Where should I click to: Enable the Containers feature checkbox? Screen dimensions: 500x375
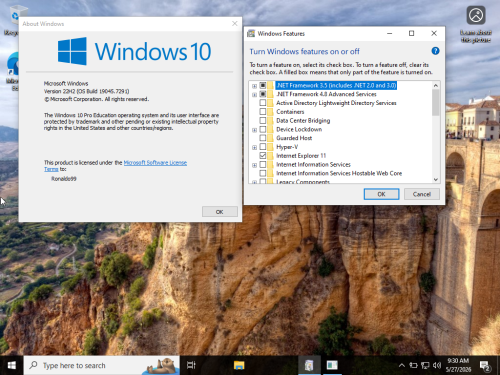tap(263, 112)
